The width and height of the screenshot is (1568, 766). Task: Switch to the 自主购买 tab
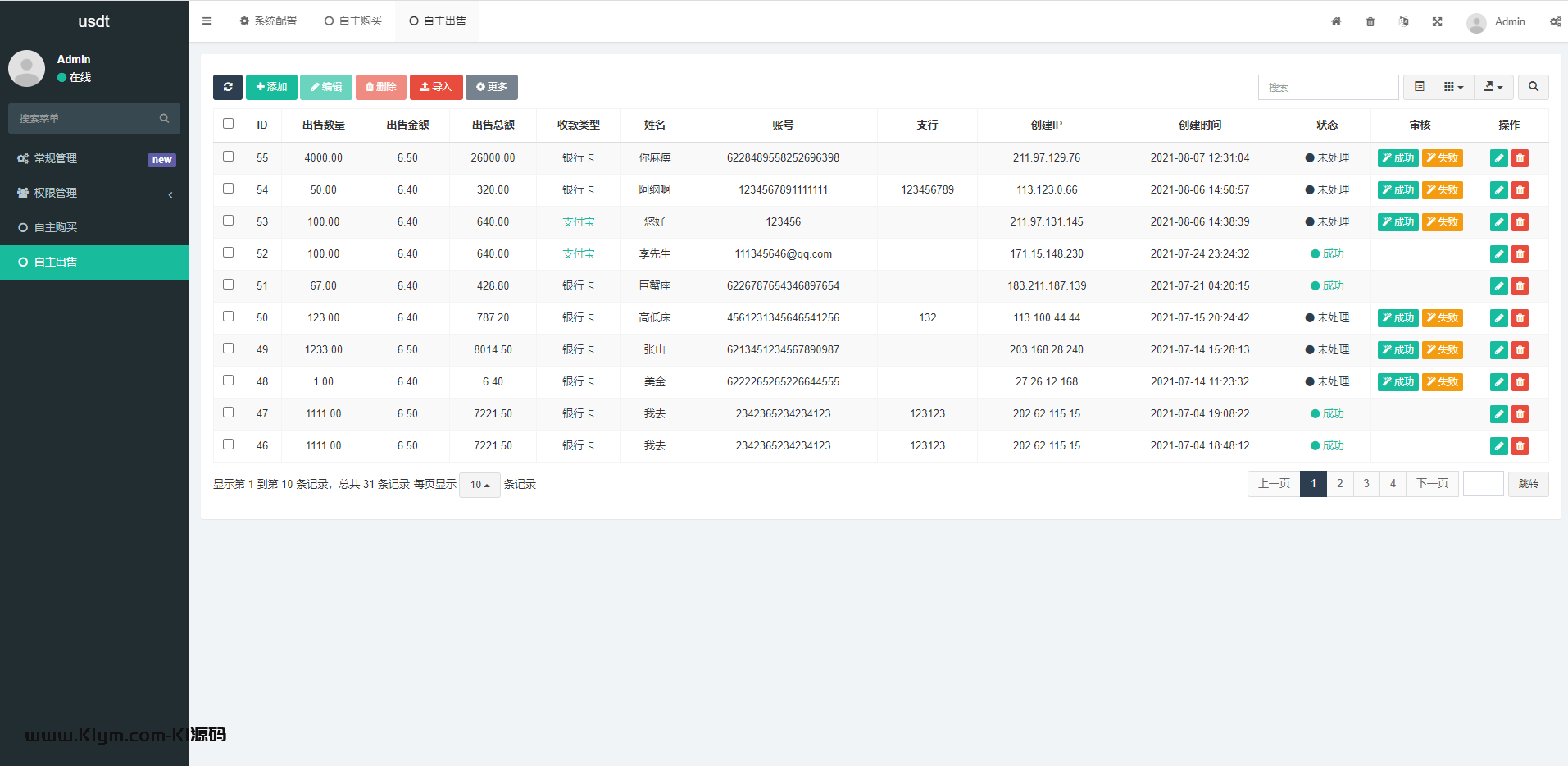[353, 21]
